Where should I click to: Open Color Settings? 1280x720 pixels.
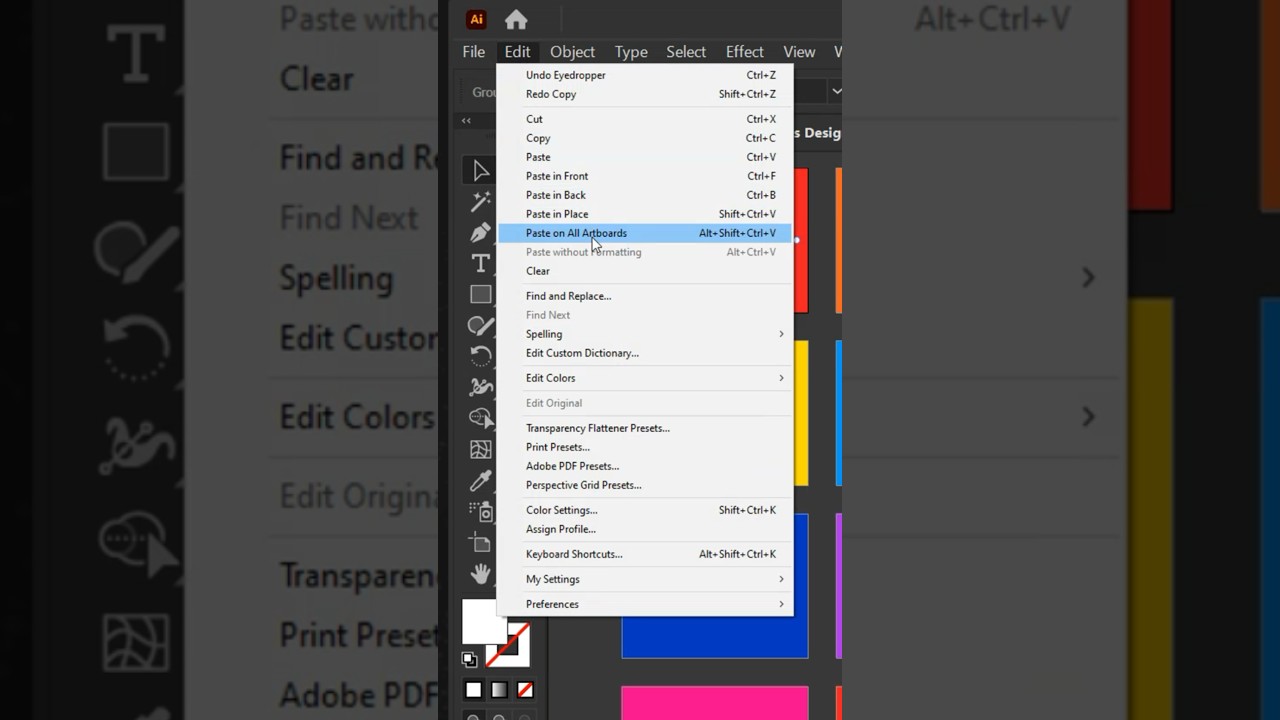click(x=646, y=510)
